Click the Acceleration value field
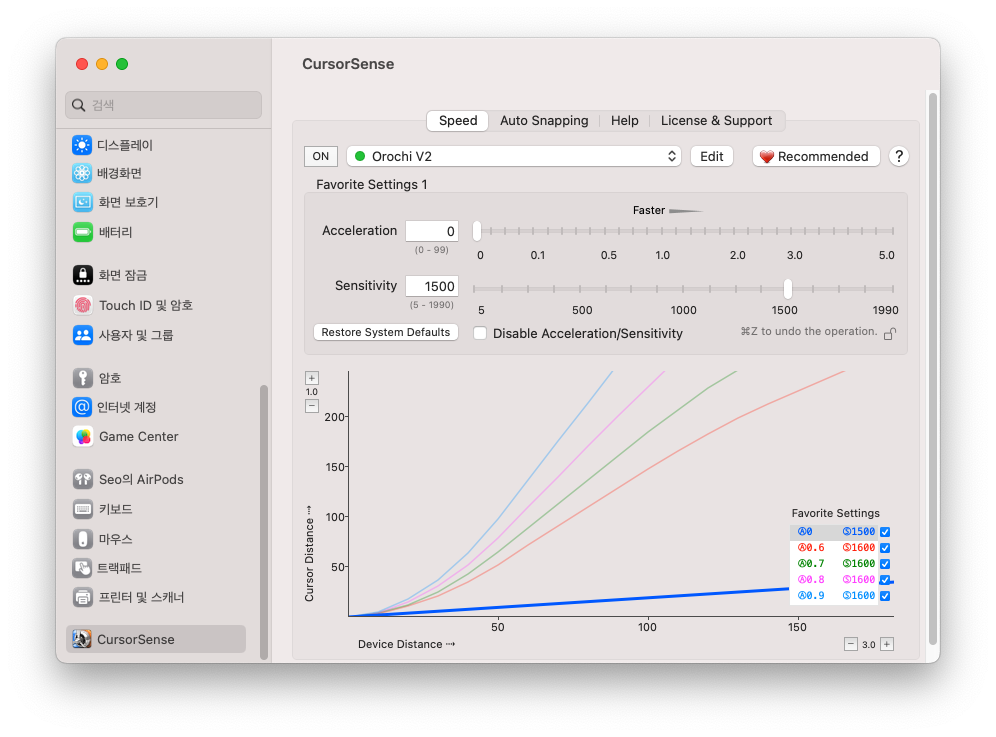The height and width of the screenshot is (737, 996). click(x=432, y=231)
